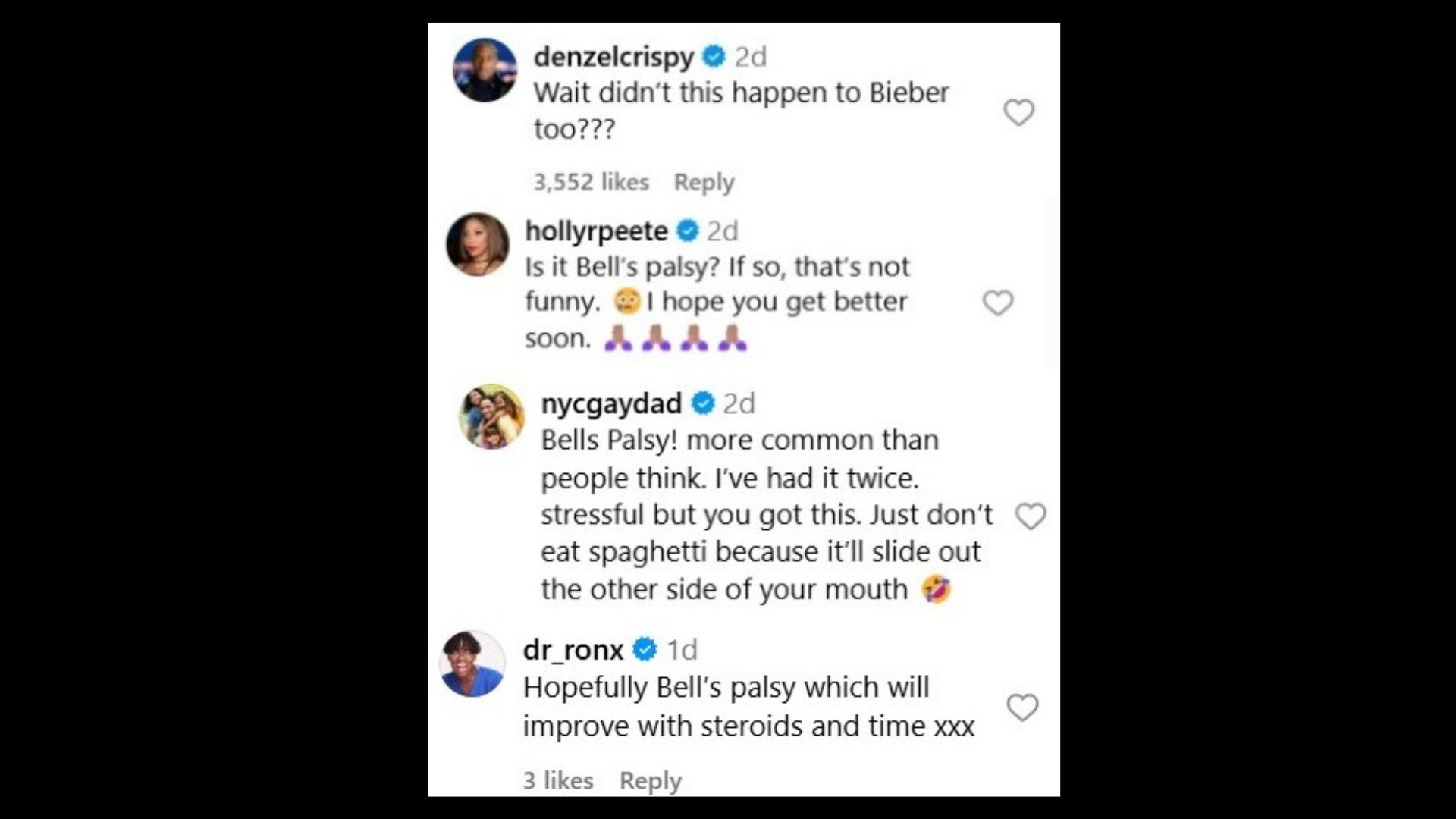Select nycgaydad's verified checkmark icon
Screen dimensions: 1456x819
pyautogui.click(x=703, y=403)
